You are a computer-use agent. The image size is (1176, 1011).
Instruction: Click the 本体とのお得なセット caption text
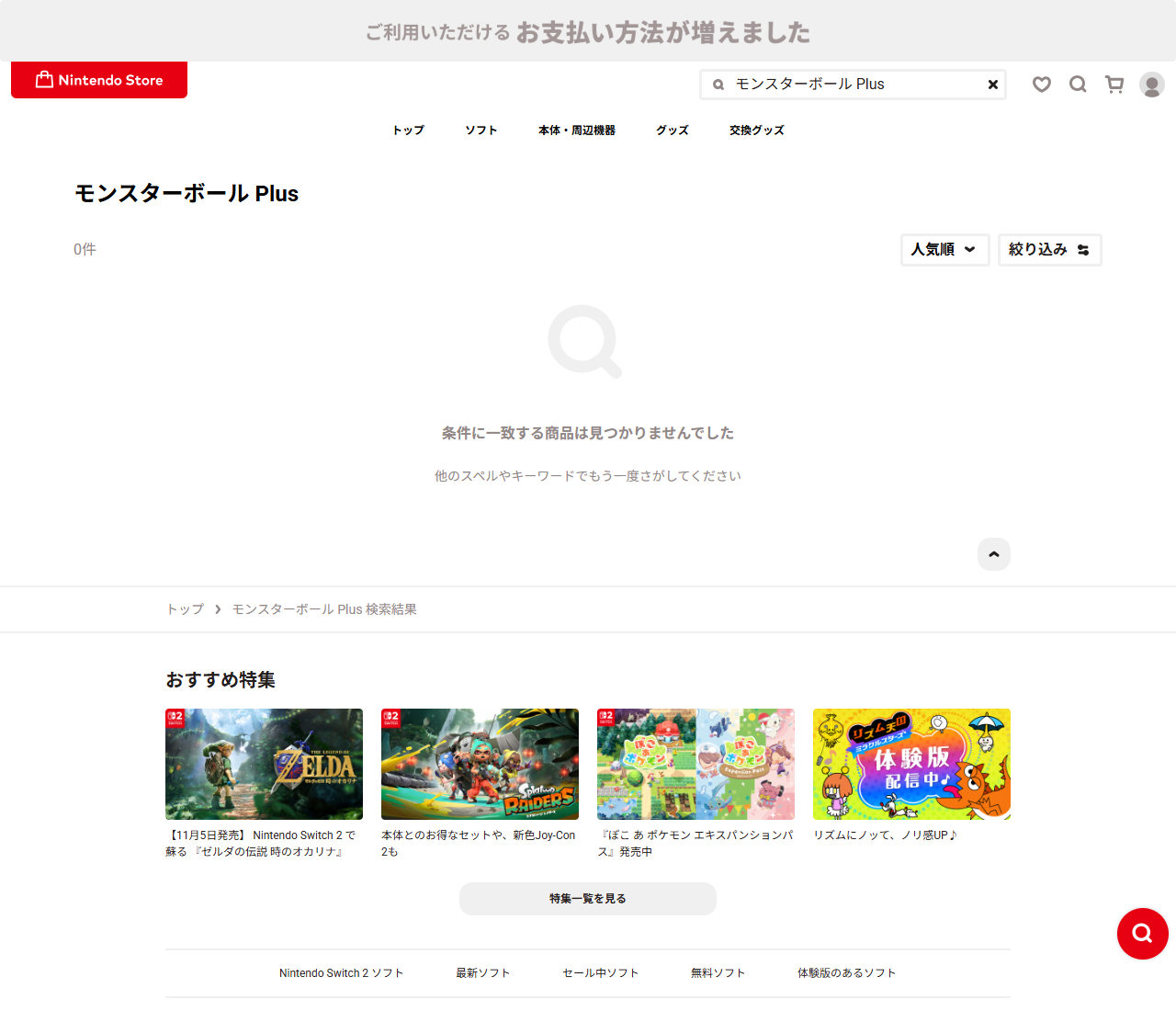(x=479, y=843)
